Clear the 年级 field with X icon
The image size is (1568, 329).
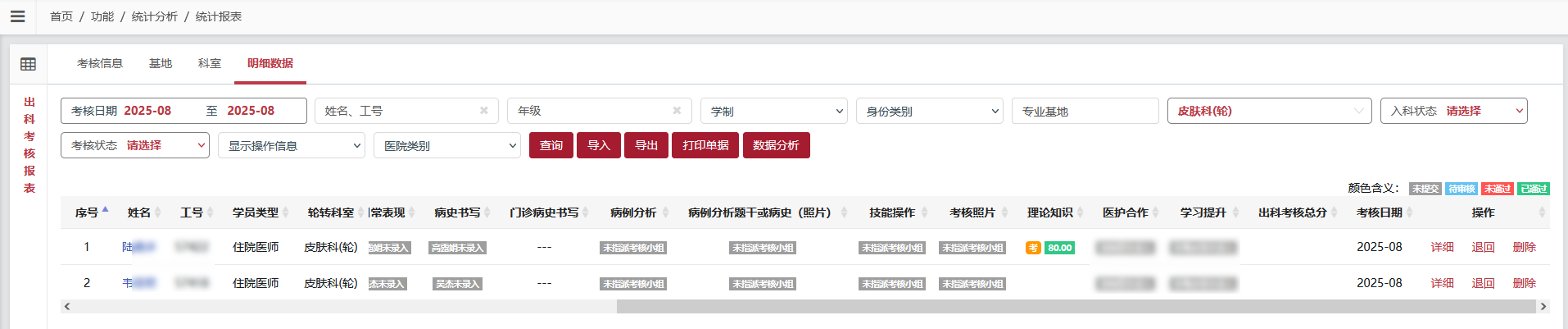pyautogui.click(x=677, y=111)
